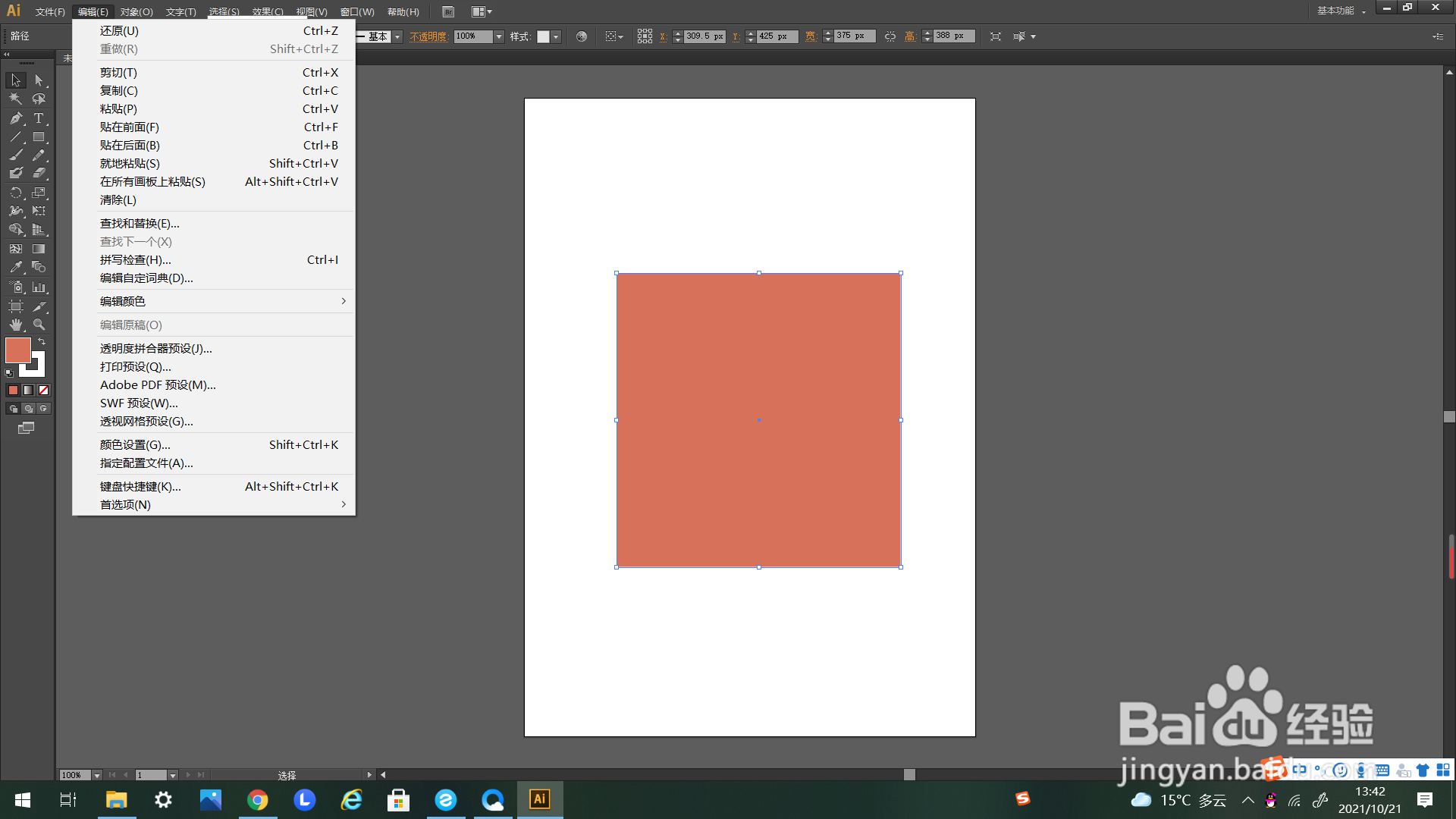The image size is (1456, 819).
Task: Select the Hand tool
Action: click(x=16, y=325)
